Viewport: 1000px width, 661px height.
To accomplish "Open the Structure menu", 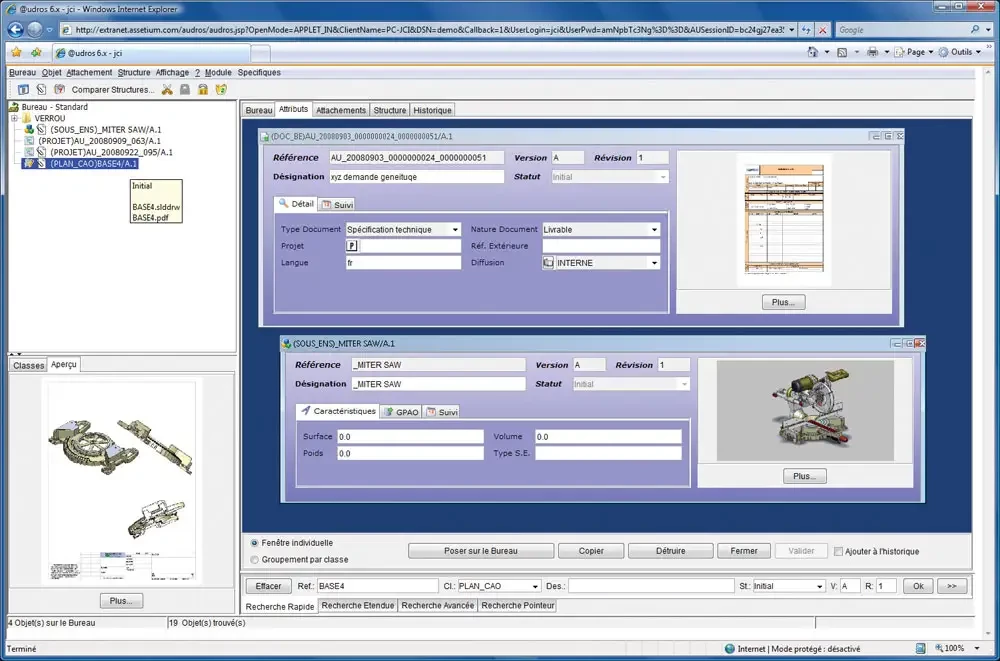I will [134, 73].
